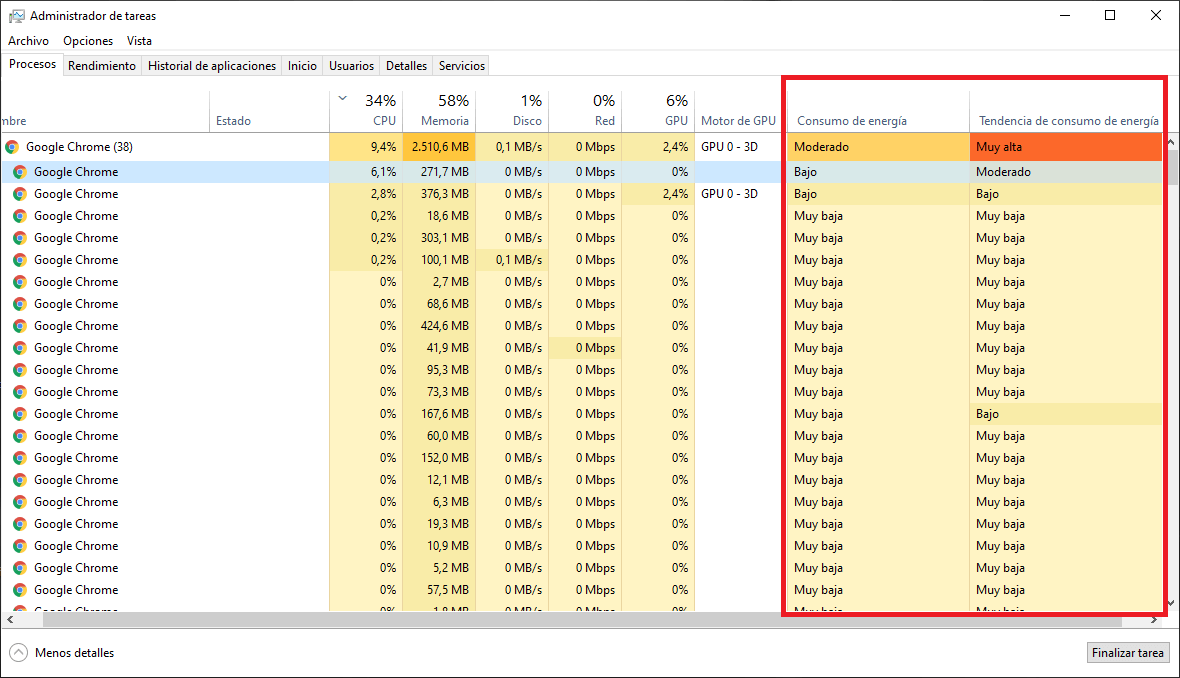Click the 9,4% CPU cell
Viewport: 1180px width, 678px height.
(x=366, y=147)
